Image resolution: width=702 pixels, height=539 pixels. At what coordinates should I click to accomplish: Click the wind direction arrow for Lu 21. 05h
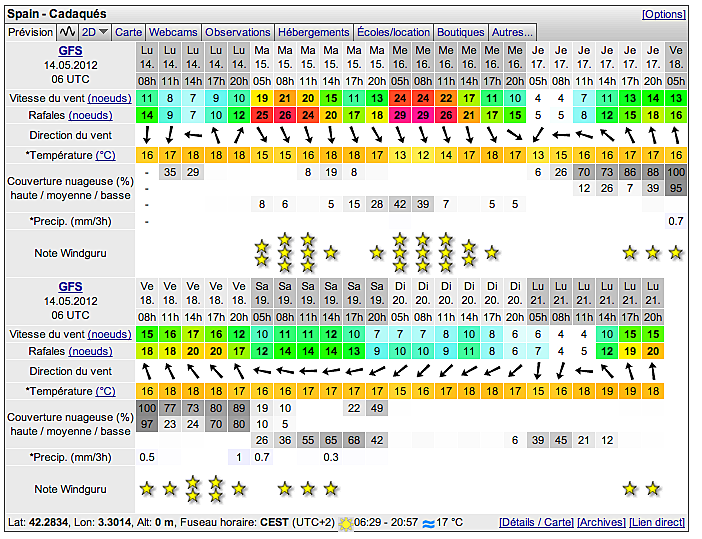coord(538,371)
